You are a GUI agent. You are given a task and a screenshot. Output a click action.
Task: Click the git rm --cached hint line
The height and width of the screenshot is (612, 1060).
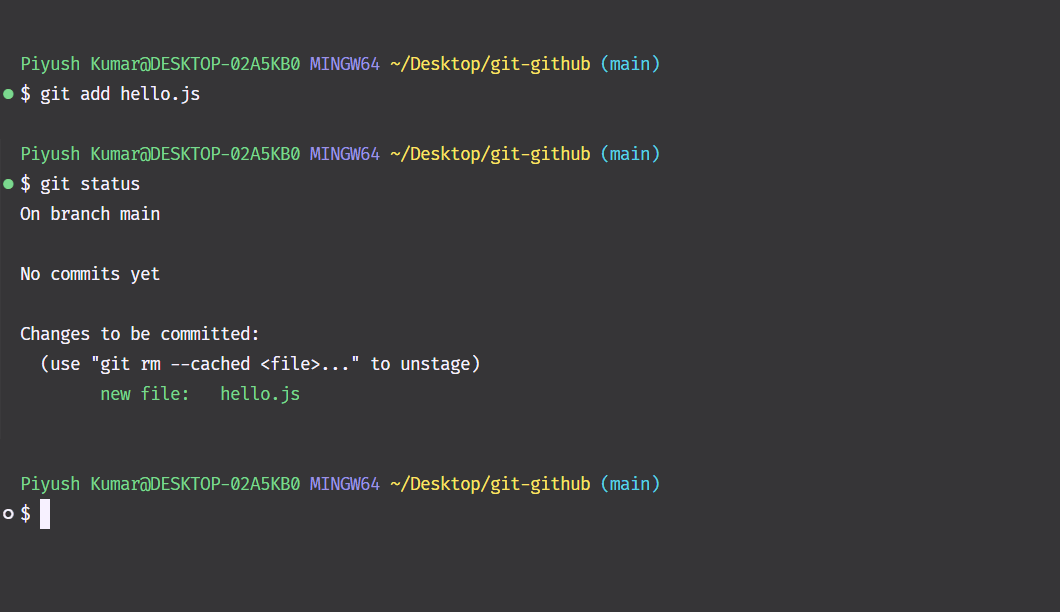click(x=260, y=364)
